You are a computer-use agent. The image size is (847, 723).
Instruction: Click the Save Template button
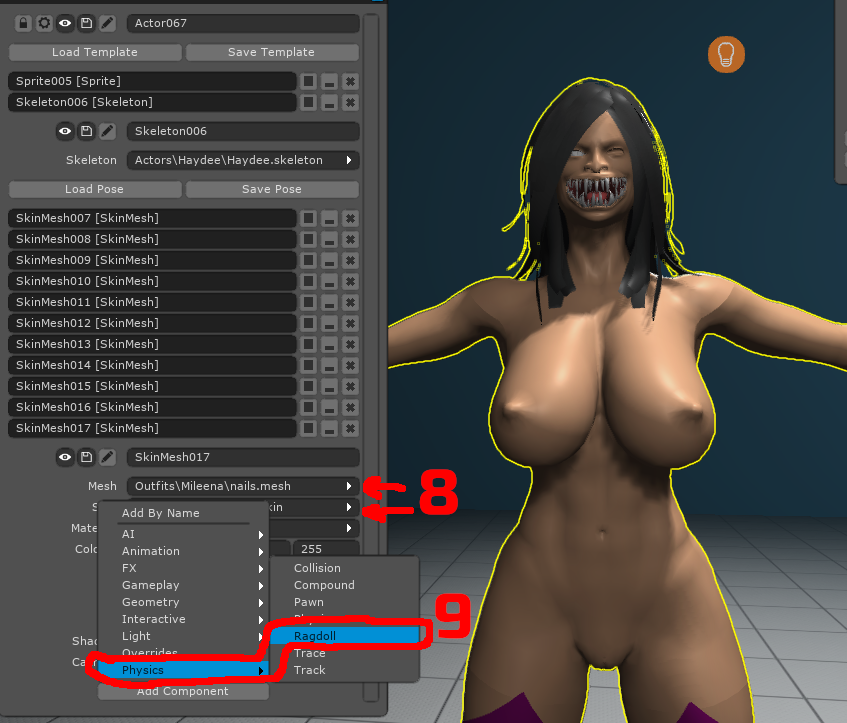click(272, 52)
